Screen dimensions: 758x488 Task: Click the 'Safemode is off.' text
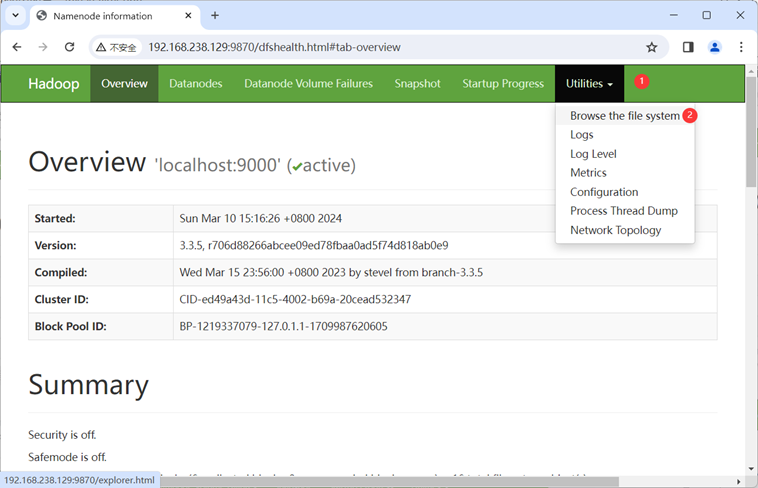pyautogui.click(x=67, y=457)
